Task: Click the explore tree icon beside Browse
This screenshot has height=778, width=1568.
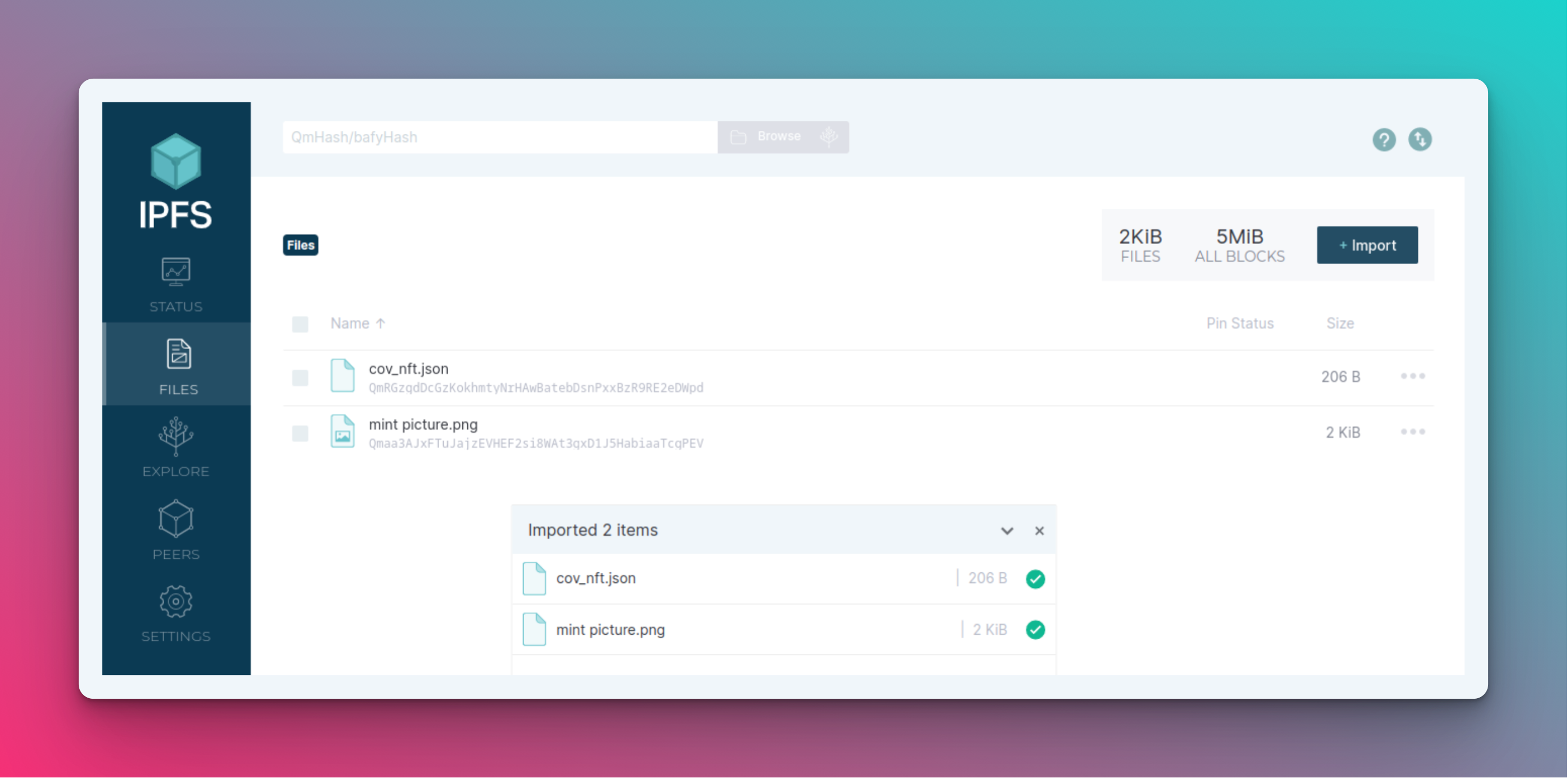Action: tap(828, 136)
